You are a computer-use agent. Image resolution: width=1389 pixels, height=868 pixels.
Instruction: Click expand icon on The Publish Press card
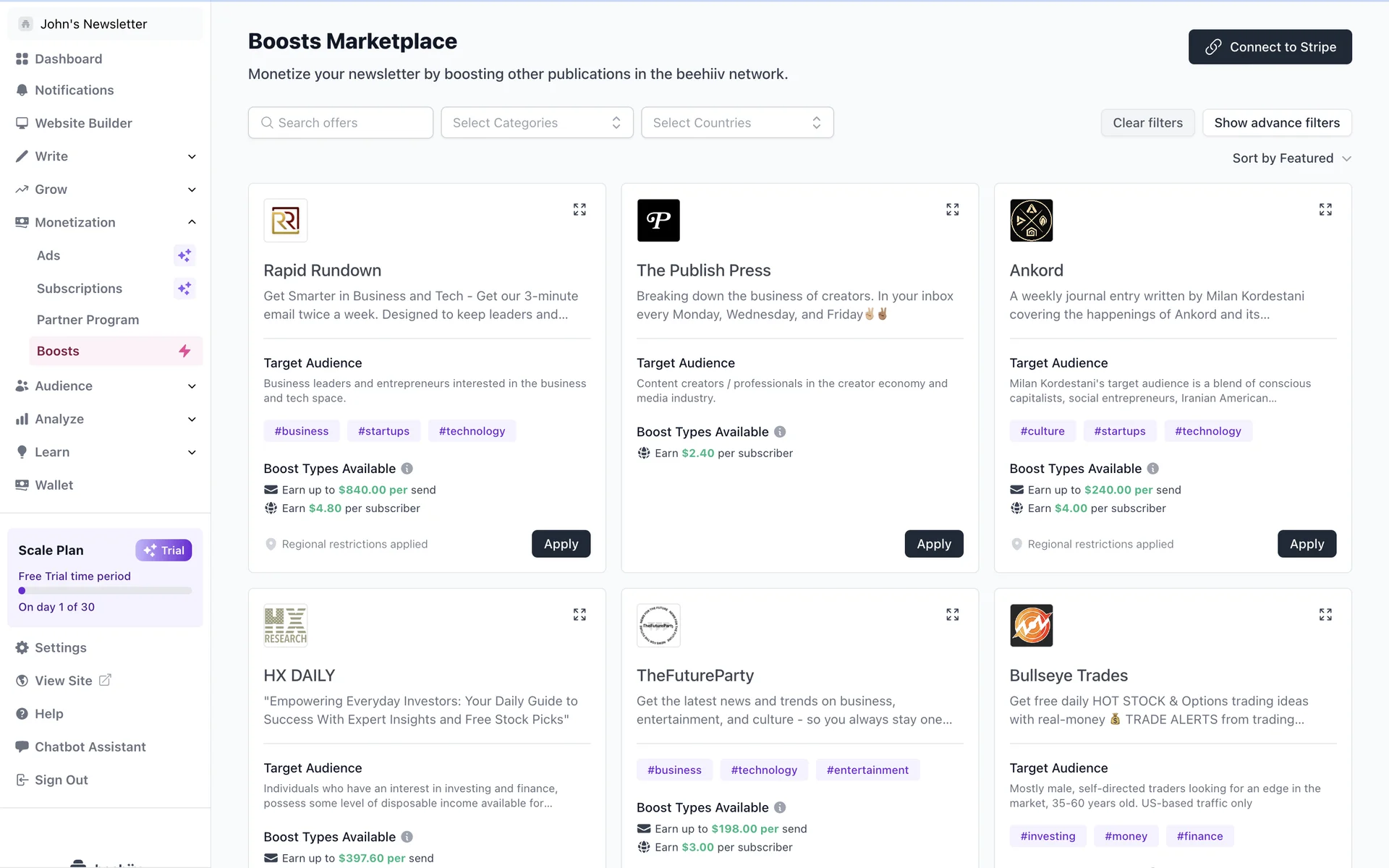pyautogui.click(x=952, y=210)
